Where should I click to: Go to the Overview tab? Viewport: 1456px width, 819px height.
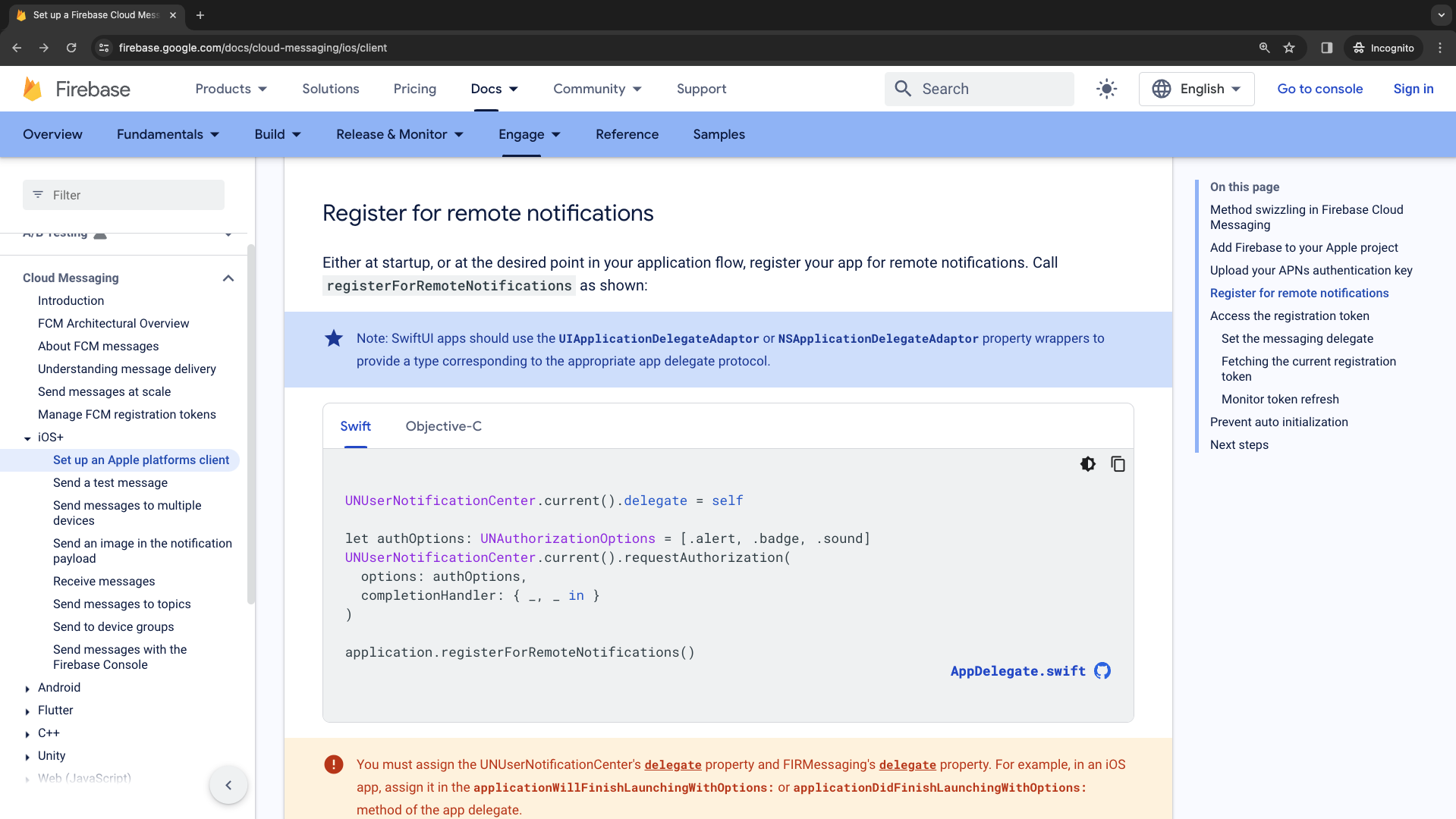[x=52, y=134]
